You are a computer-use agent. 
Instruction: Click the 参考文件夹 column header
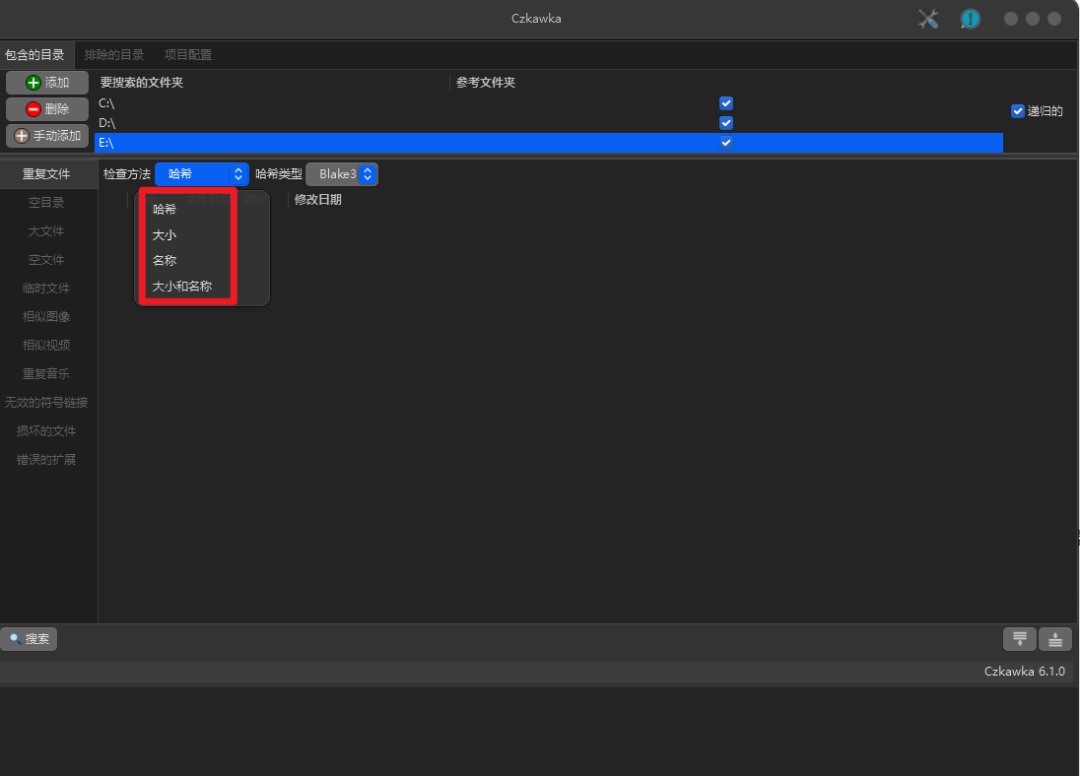click(x=486, y=83)
